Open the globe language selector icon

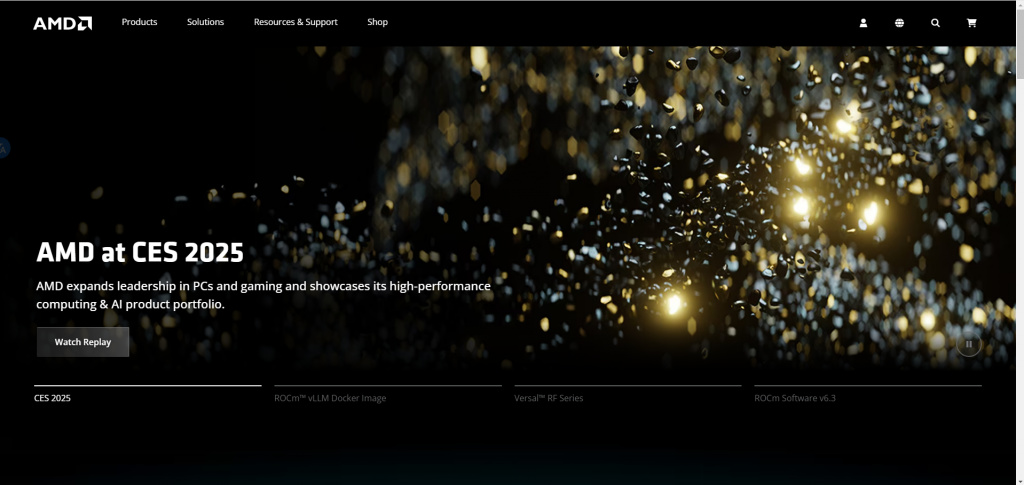pyautogui.click(x=899, y=23)
